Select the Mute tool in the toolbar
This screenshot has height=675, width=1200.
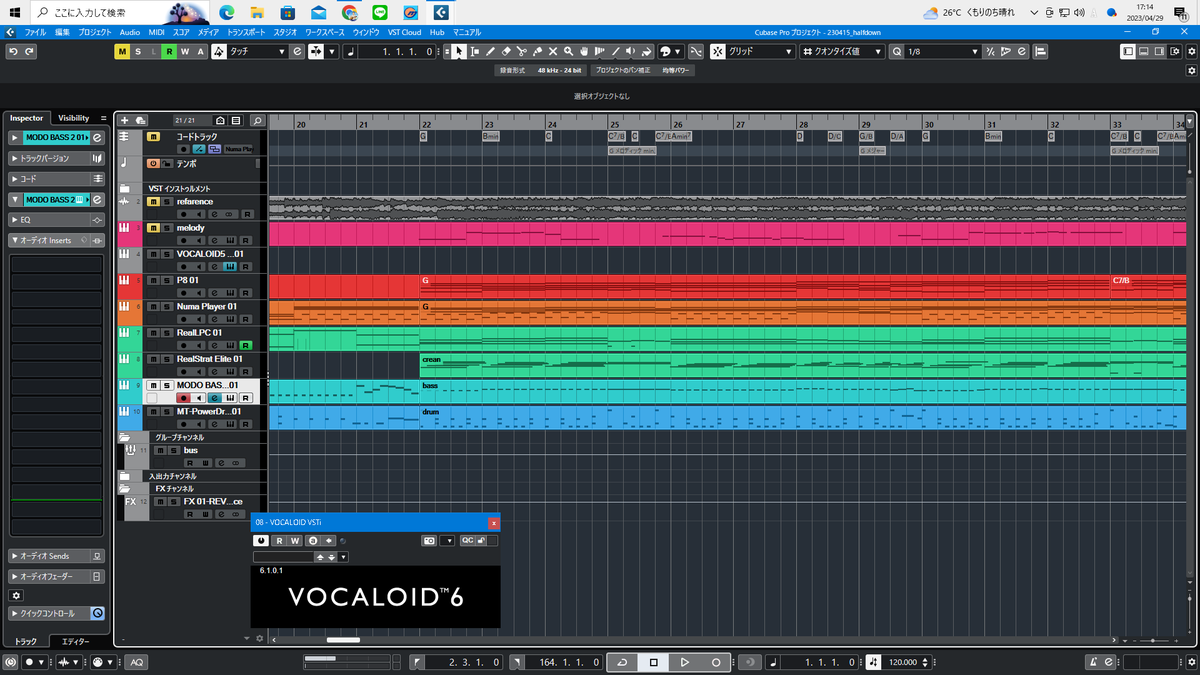[x=553, y=51]
